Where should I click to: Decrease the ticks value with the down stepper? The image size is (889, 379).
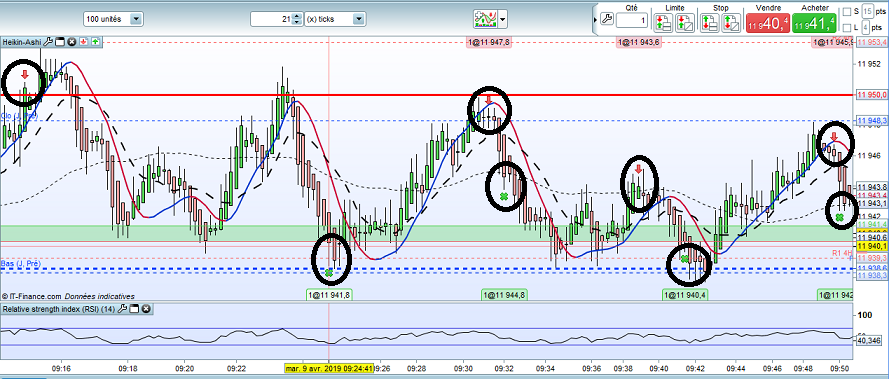(x=297, y=22)
